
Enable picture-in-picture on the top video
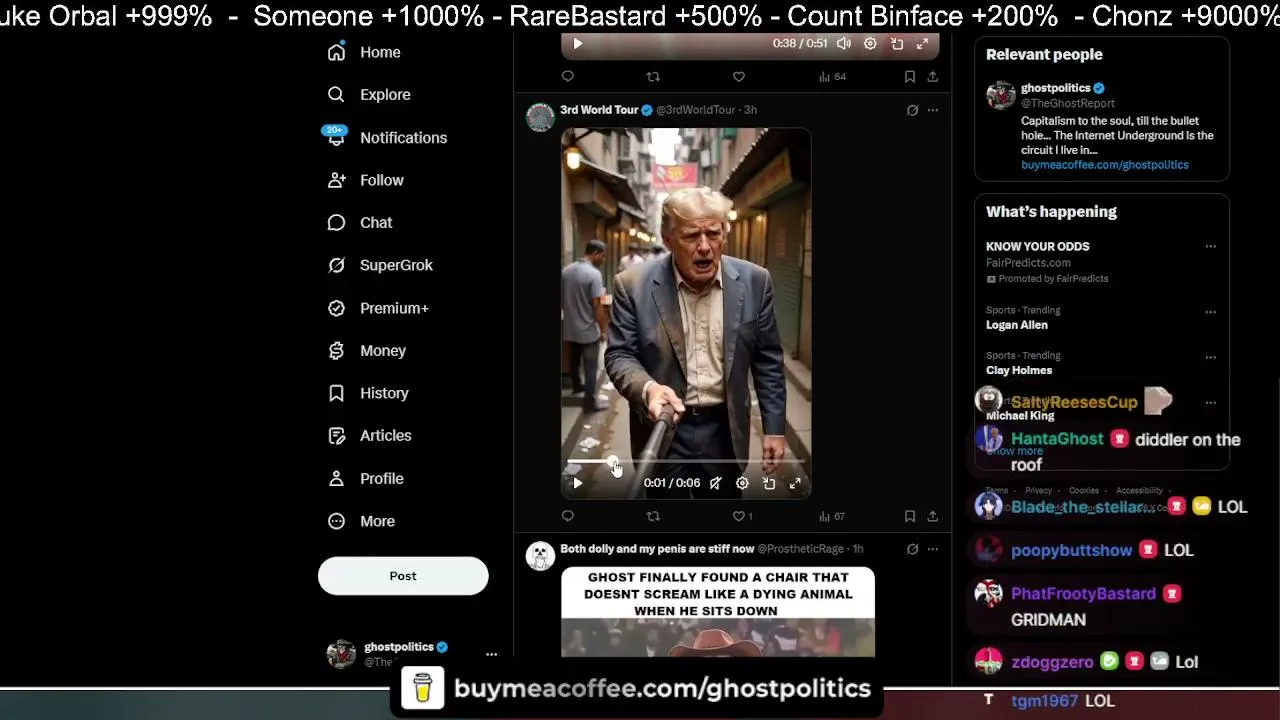coord(897,43)
